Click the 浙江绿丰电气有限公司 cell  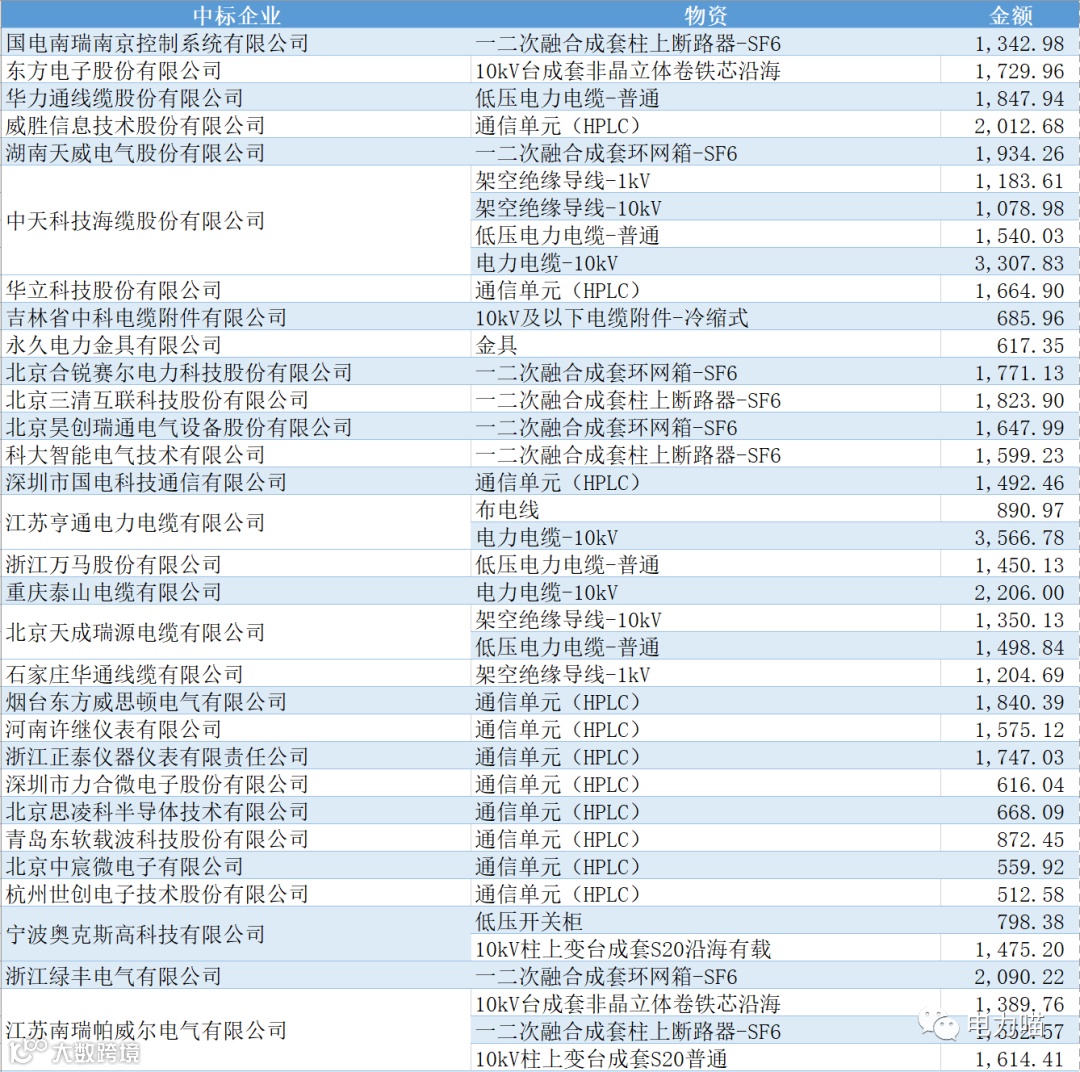[236, 976]
